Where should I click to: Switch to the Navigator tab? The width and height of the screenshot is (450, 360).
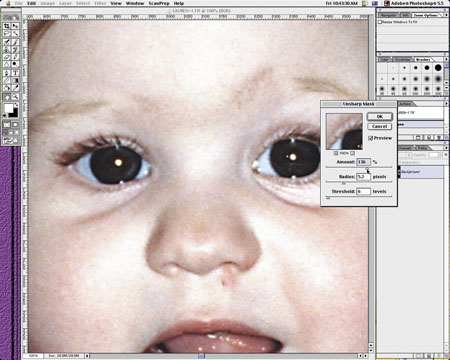click(x=388, y=15)
